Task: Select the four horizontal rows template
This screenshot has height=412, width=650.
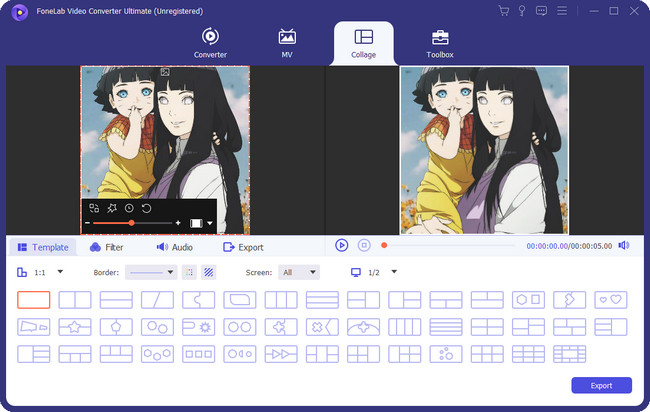Action: coord(446,327)
